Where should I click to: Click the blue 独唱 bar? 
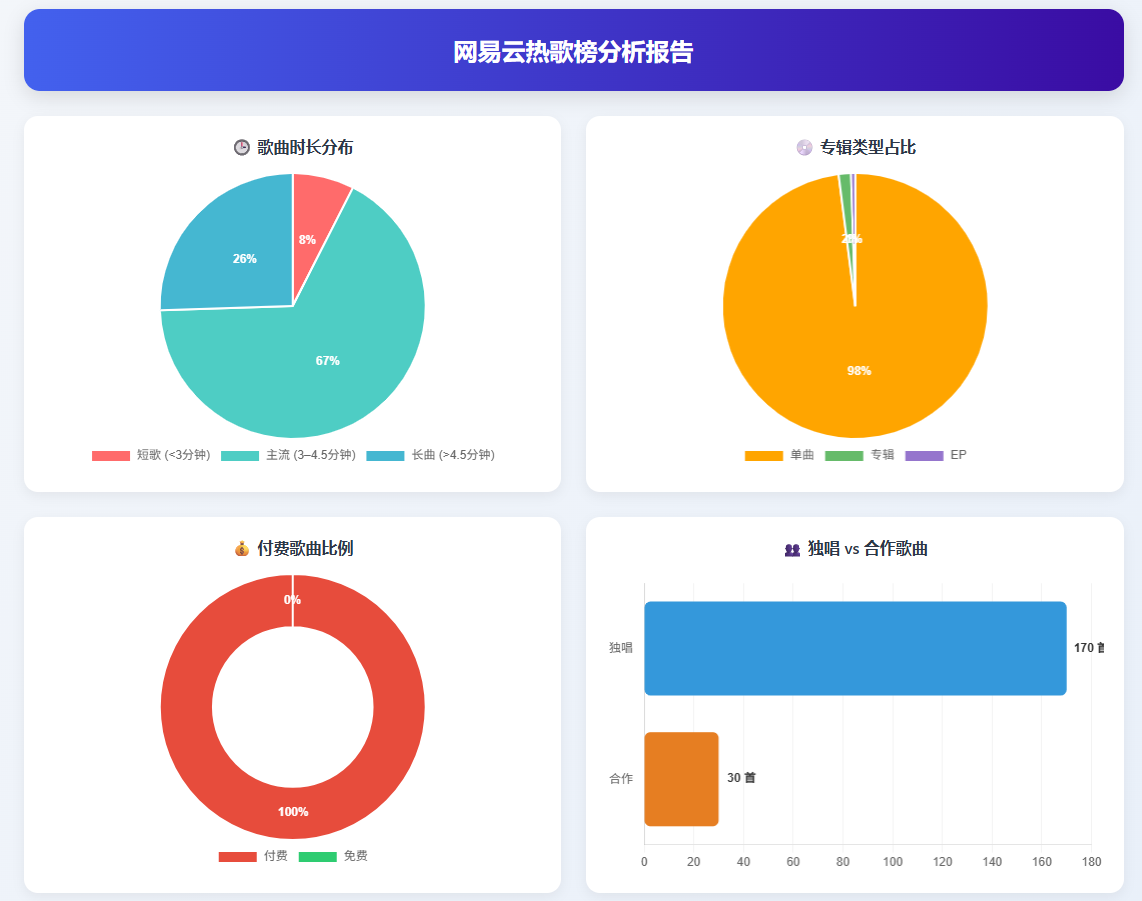click(855, 648)
